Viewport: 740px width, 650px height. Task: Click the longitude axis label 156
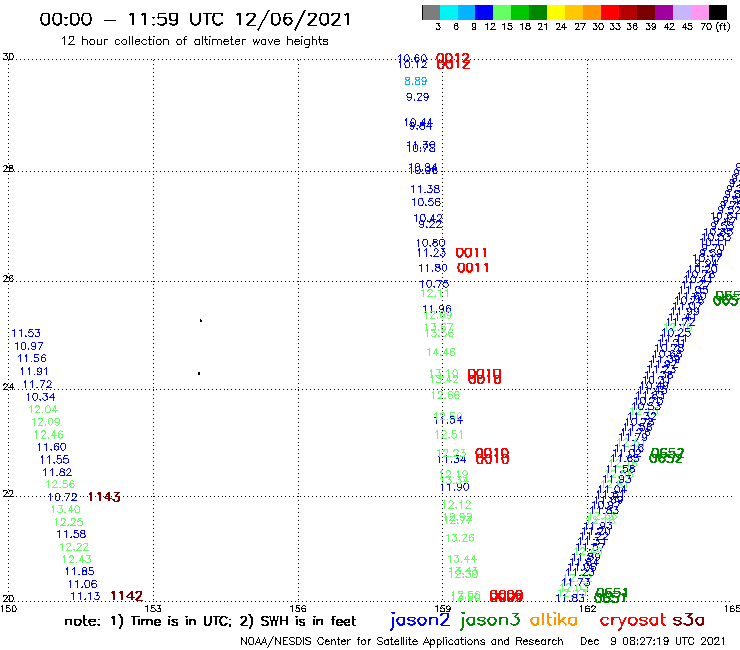(297, 609)
